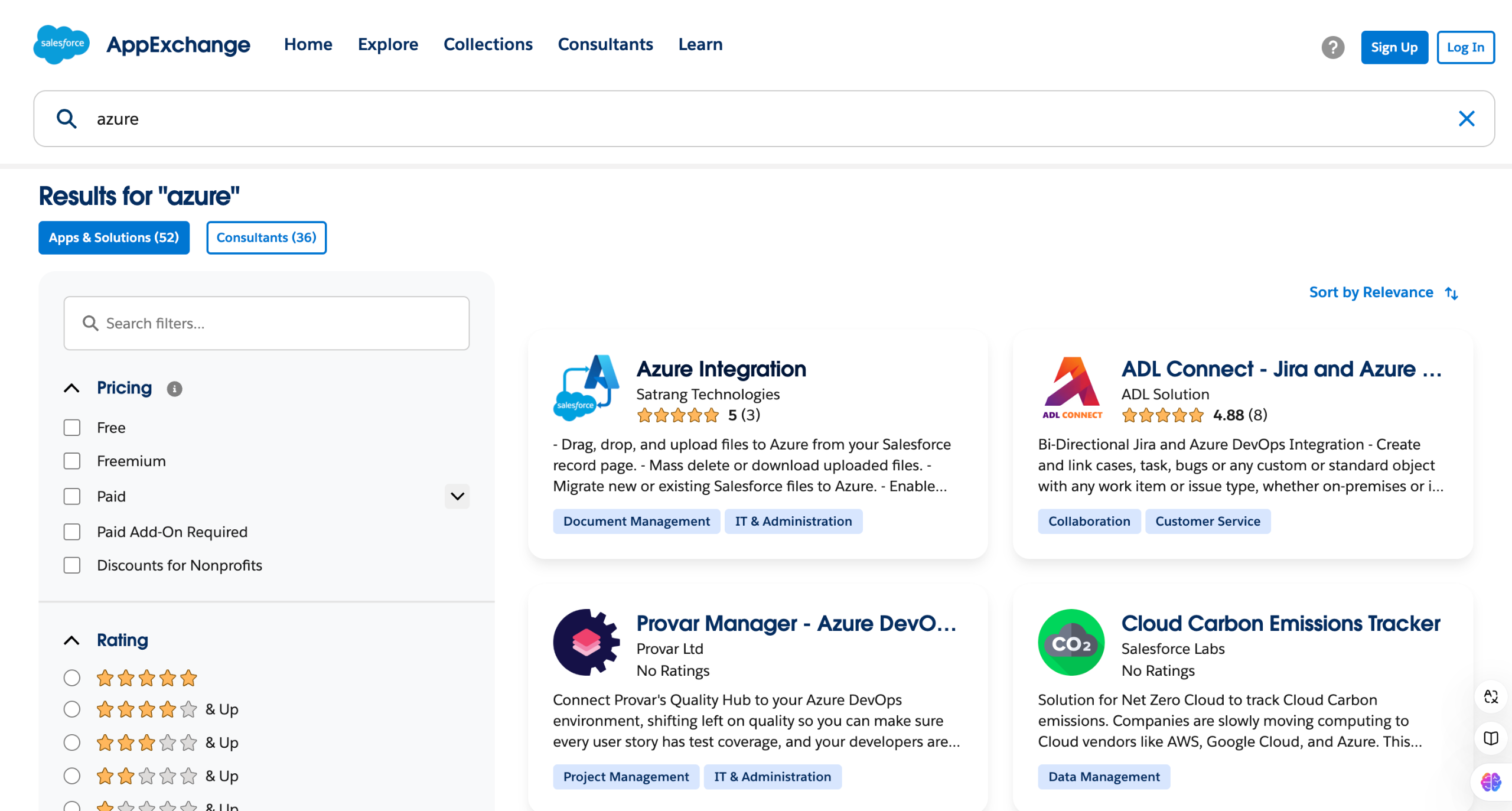Collapse the Pricing filter section
The height and width of the screenshot is (811, 1512).
pos(71,388)
